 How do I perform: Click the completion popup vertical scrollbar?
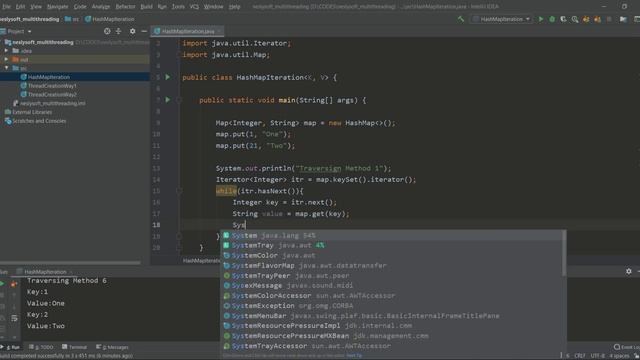coord(564,253)
